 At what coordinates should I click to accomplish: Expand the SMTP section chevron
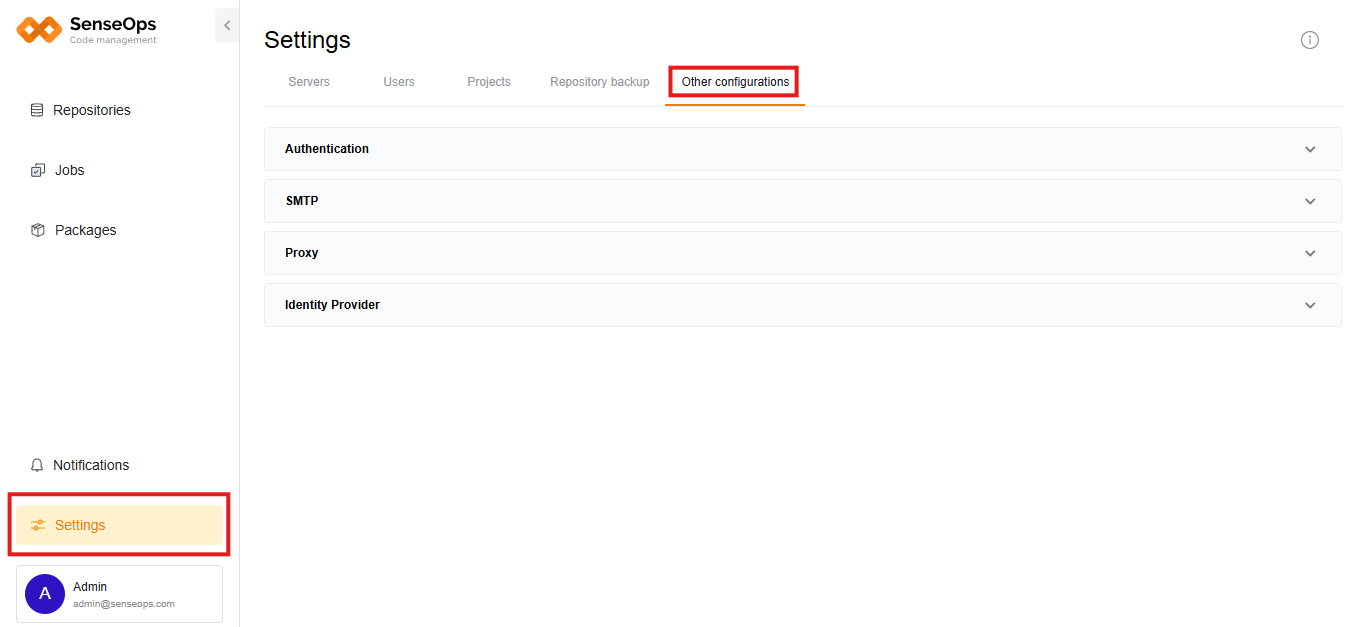[x=1311, y=201]
